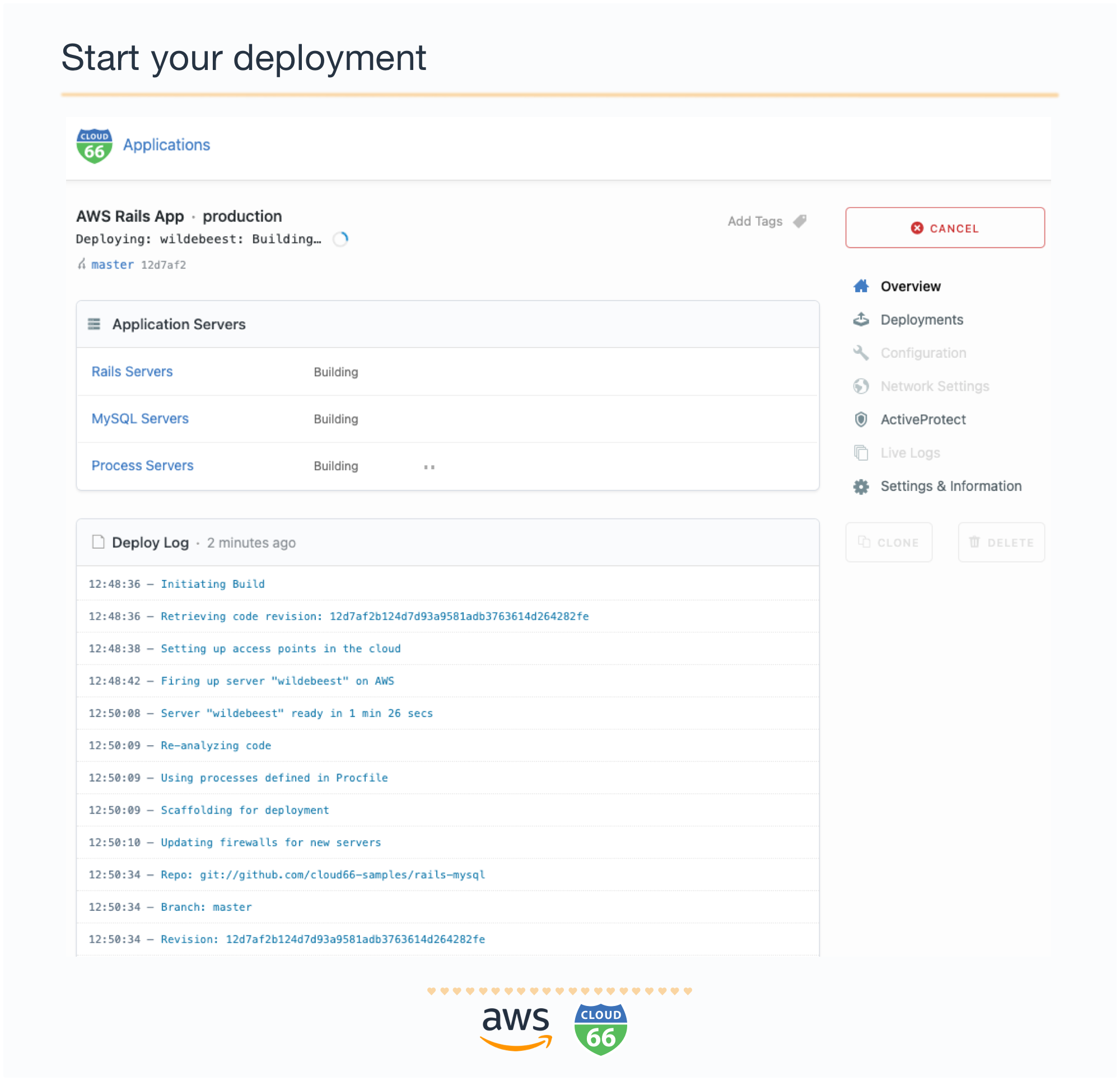Open Settings & Information
The image size is (1120, 1081).
tap(951, 486)
